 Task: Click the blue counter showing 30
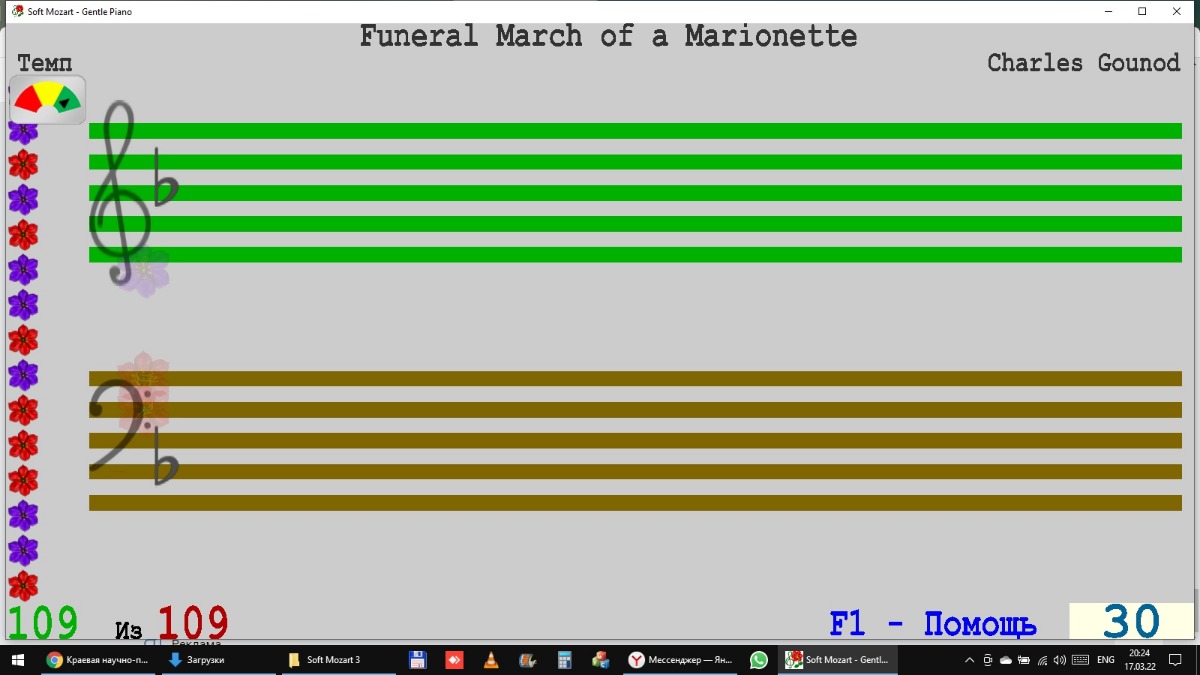click(1131, 622)
